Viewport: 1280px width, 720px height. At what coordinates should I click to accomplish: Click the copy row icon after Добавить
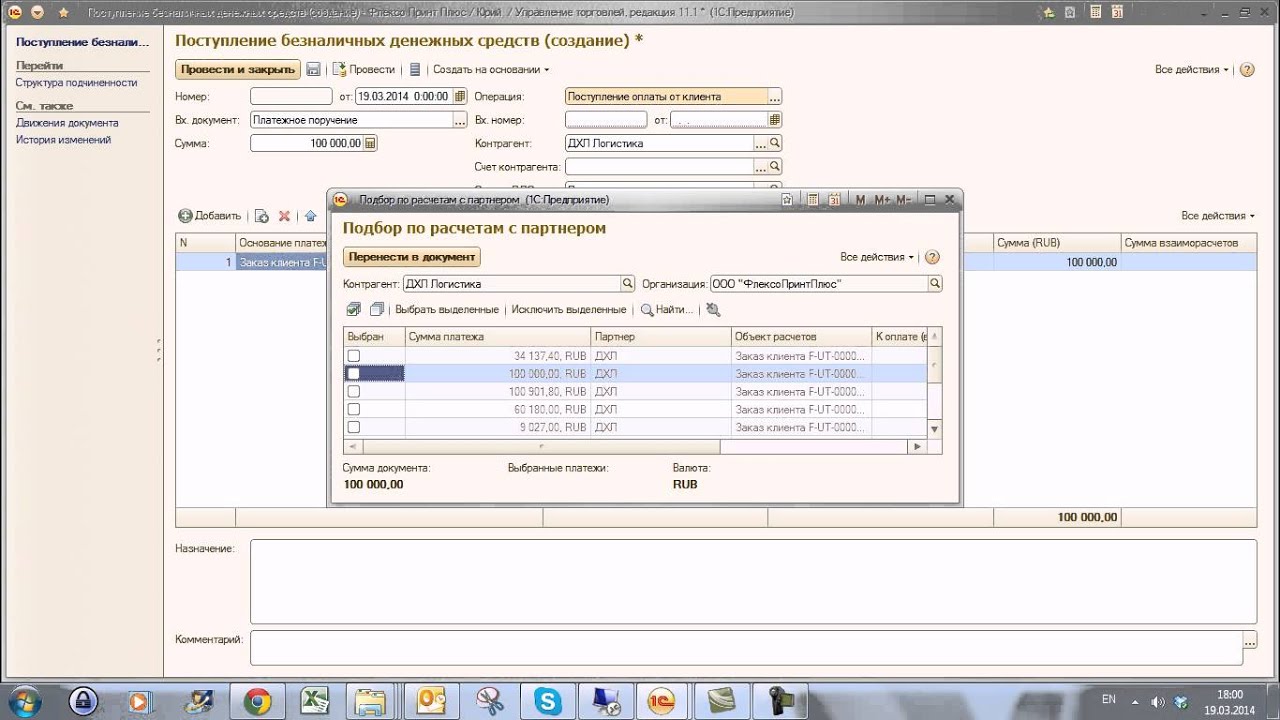262,216
